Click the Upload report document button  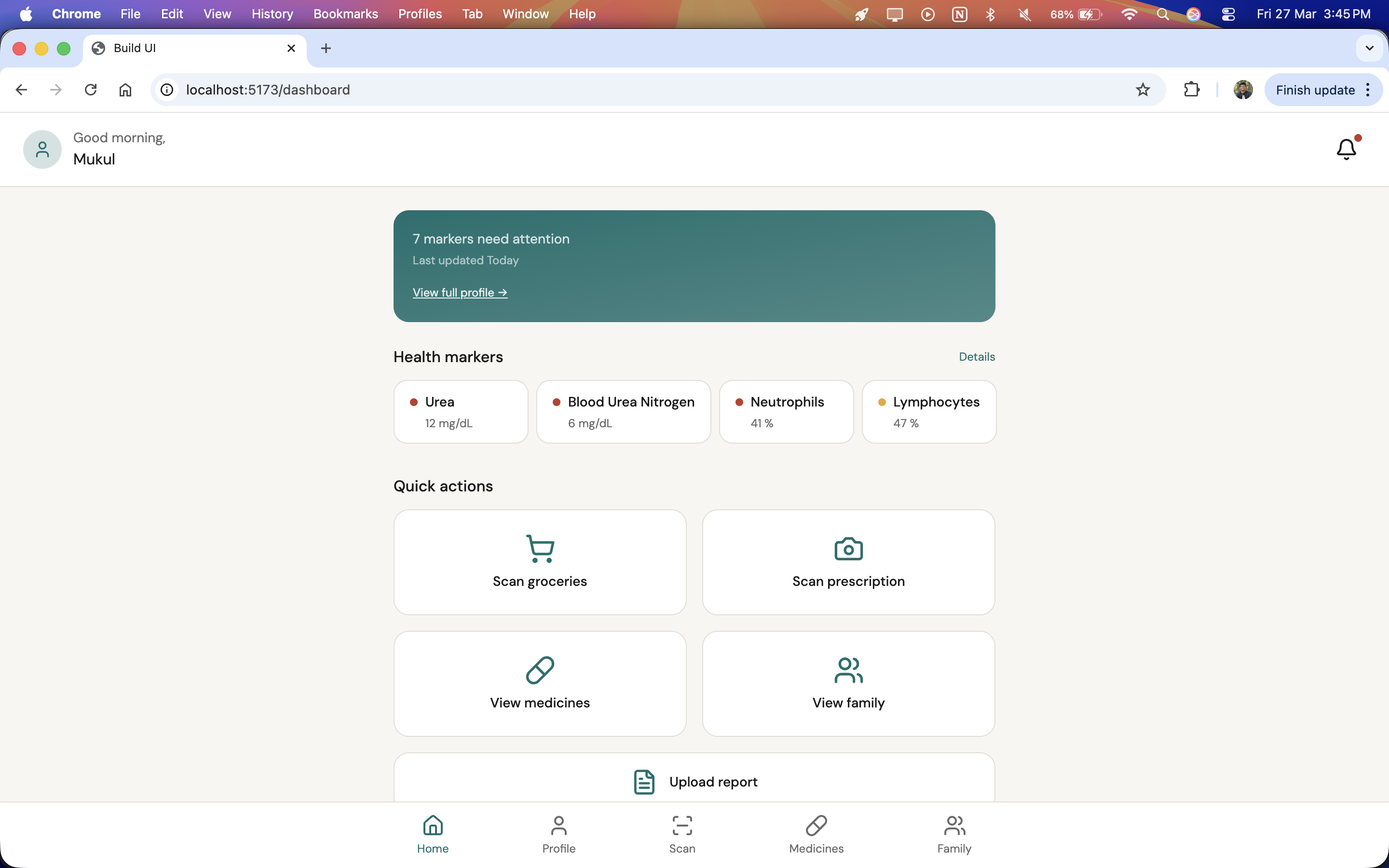[x=694, y=781]
